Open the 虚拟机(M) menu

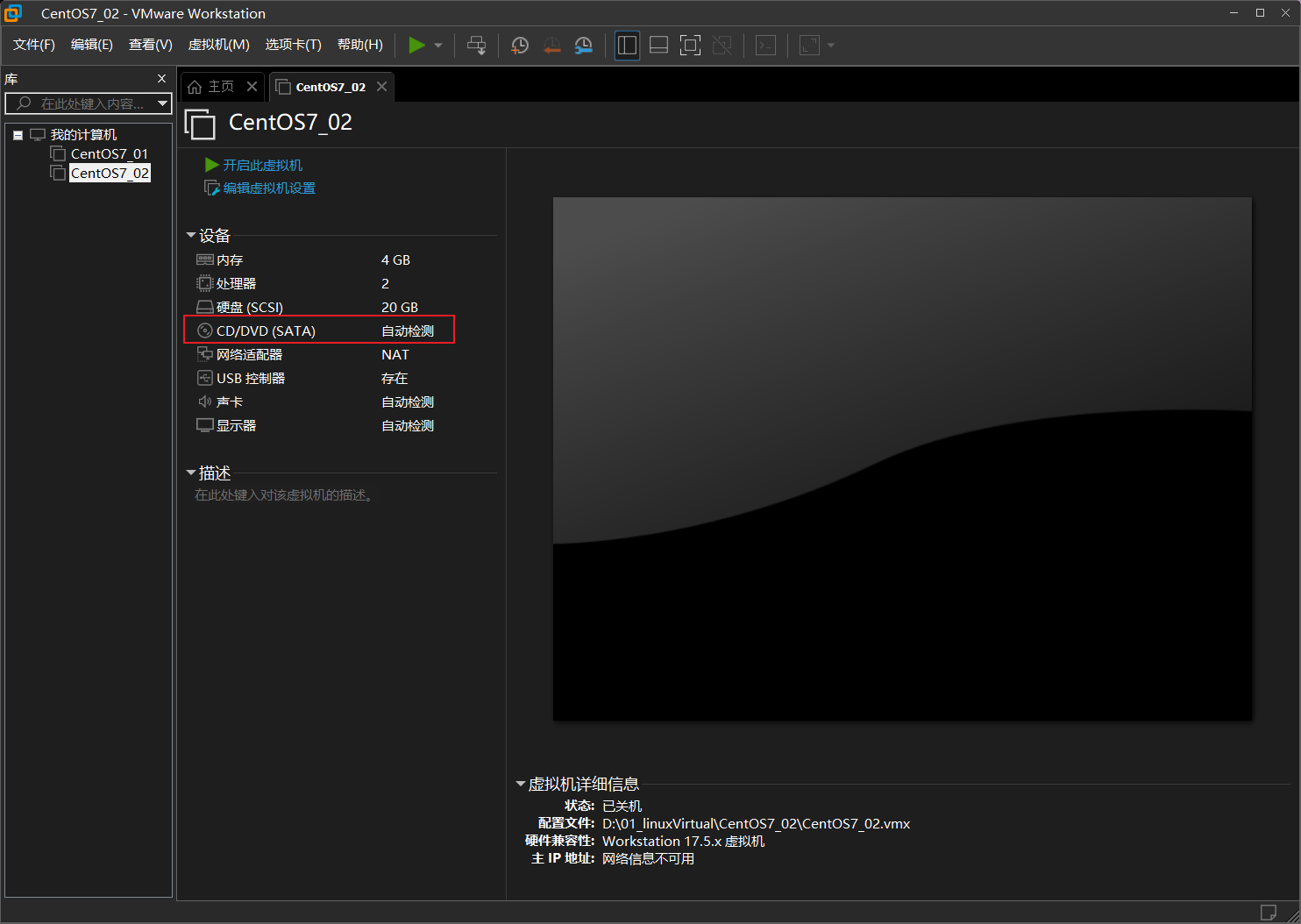tap(219, 45)
